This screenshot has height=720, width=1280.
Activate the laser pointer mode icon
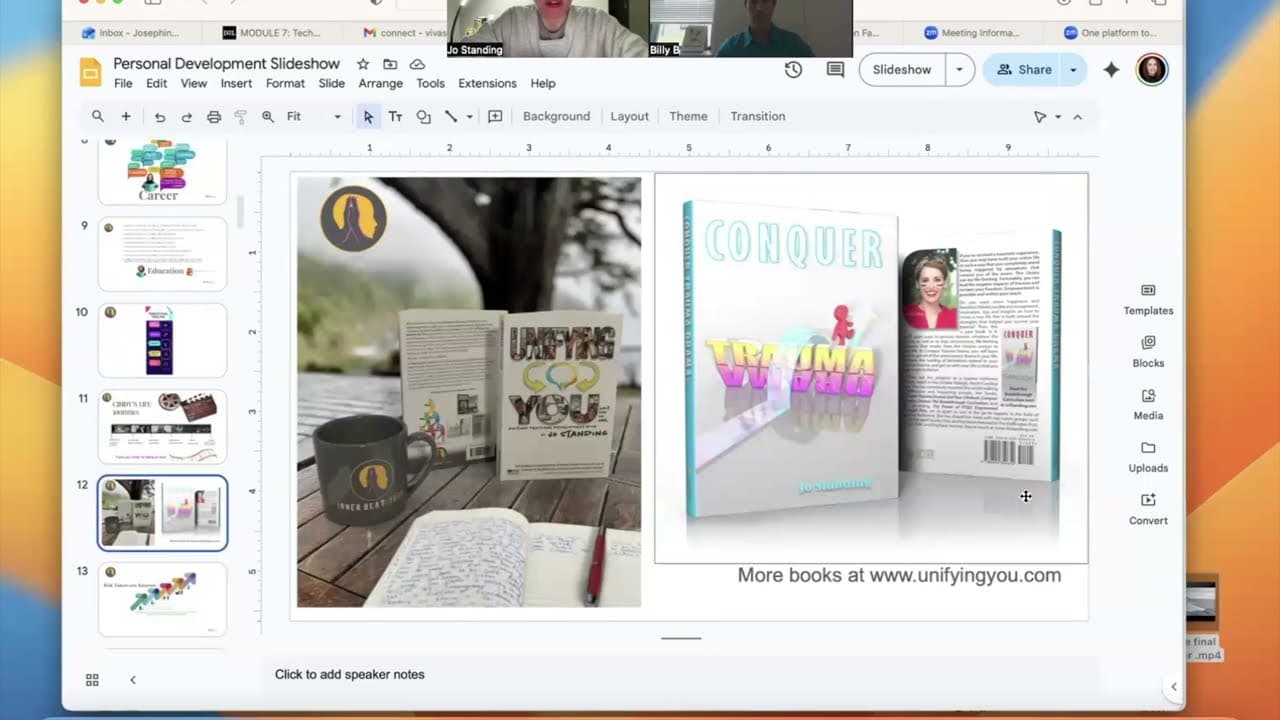click(x=1040, y=117)
